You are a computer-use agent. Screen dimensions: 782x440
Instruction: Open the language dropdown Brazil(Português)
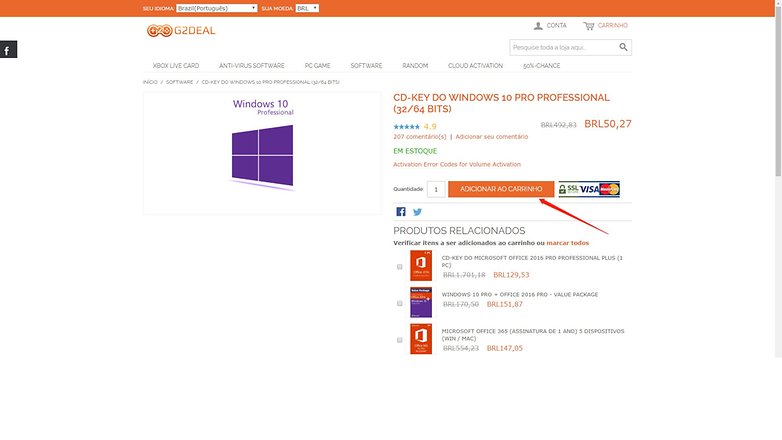click(216, 8)
